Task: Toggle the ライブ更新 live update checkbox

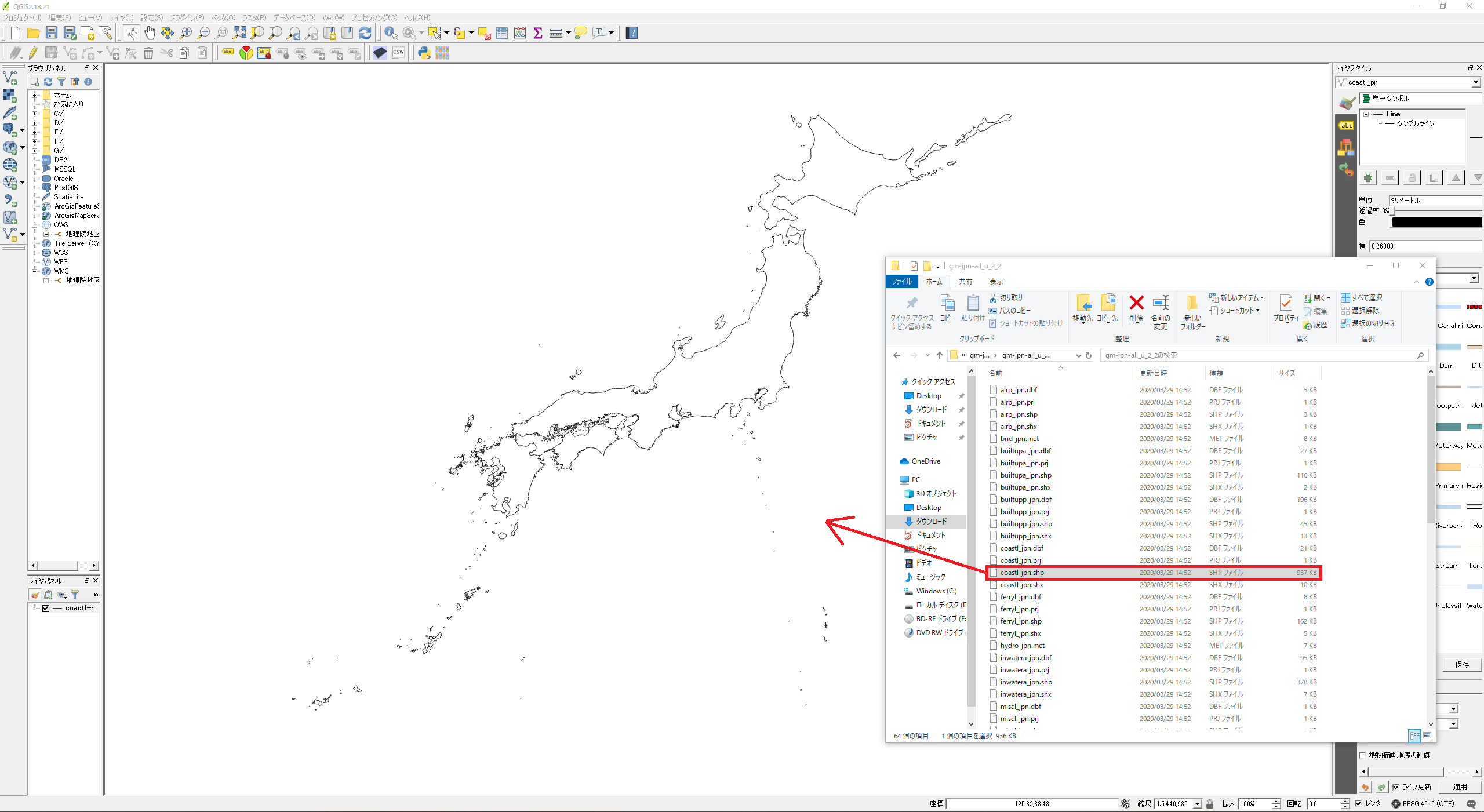Action: coord(1396,786)
